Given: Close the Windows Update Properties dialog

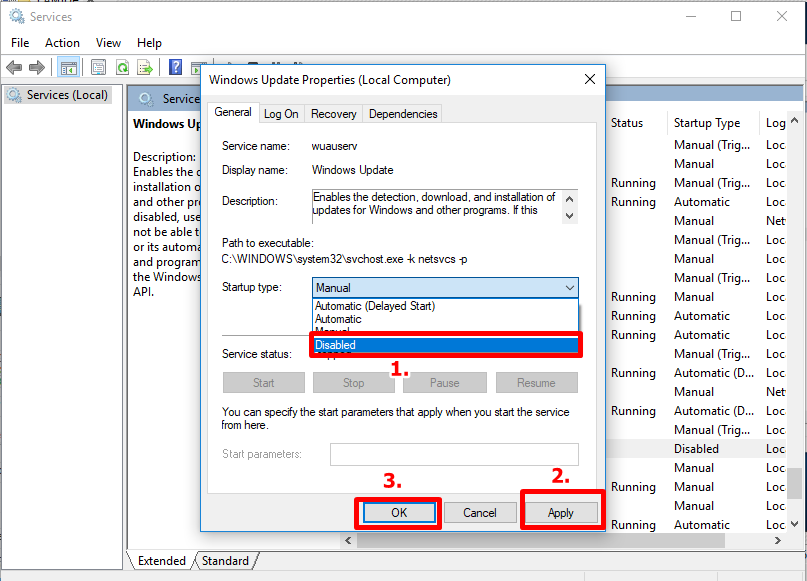Looking at the screenshot, I should pos(590,79).
